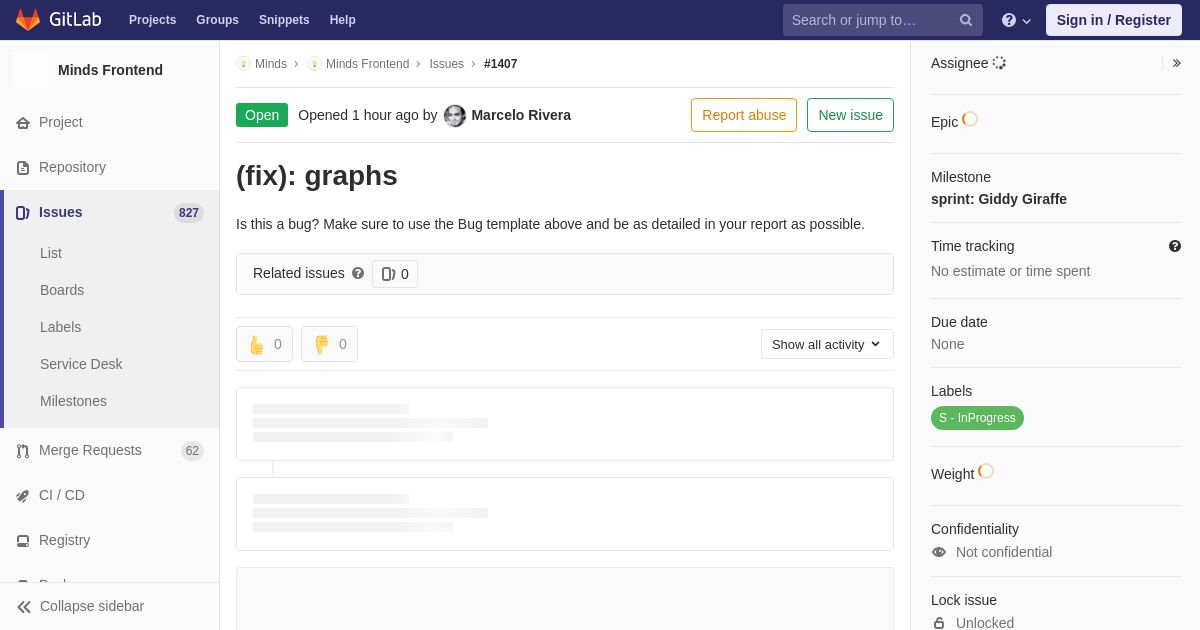Click Marcelo Rivera's avatar image

[454, 115]
